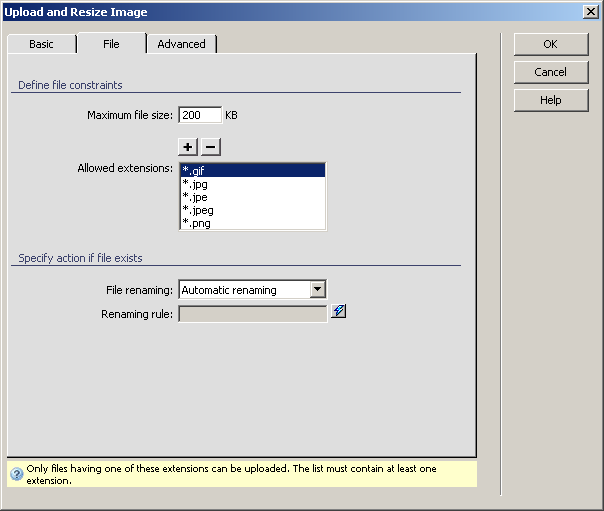Choose *.jpe from the extensions list

[x=252, y=197]
